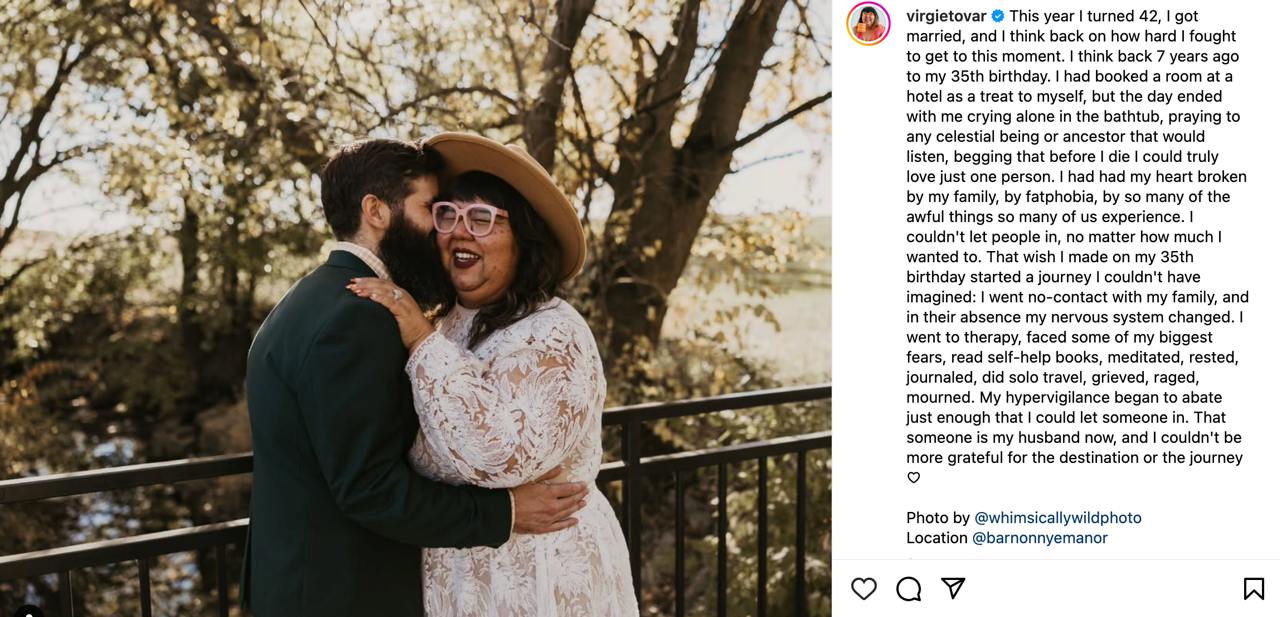The height and width of the screenshot is (617, 1280).
Task: Save the post with the bookmark icon
Action: [1253, 589]
